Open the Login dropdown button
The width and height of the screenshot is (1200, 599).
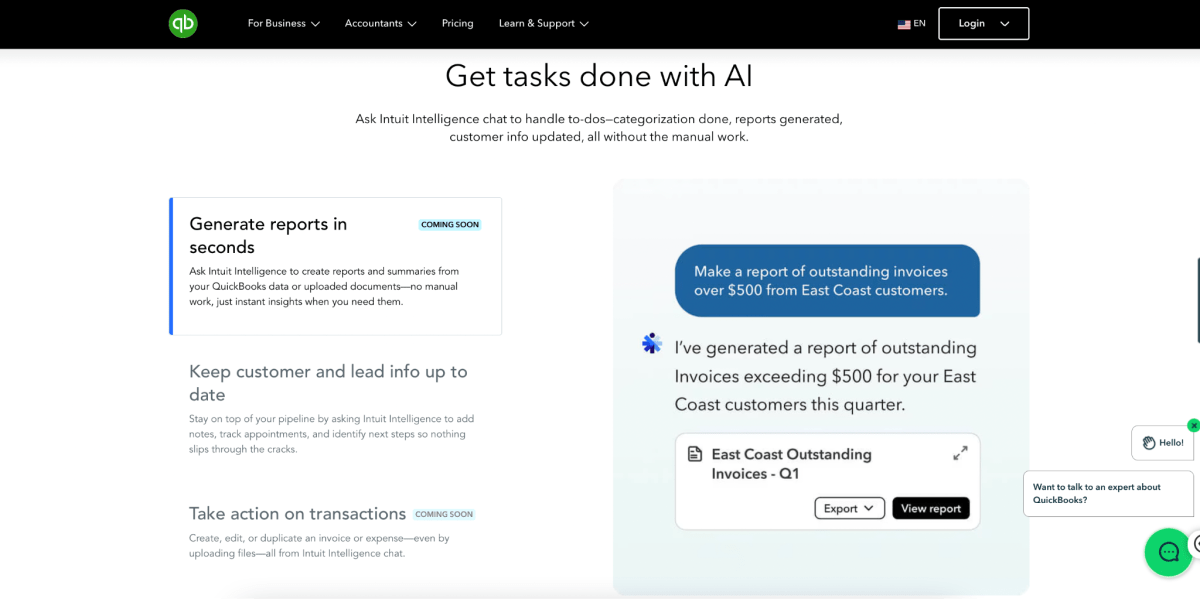[x=983, y=24]
